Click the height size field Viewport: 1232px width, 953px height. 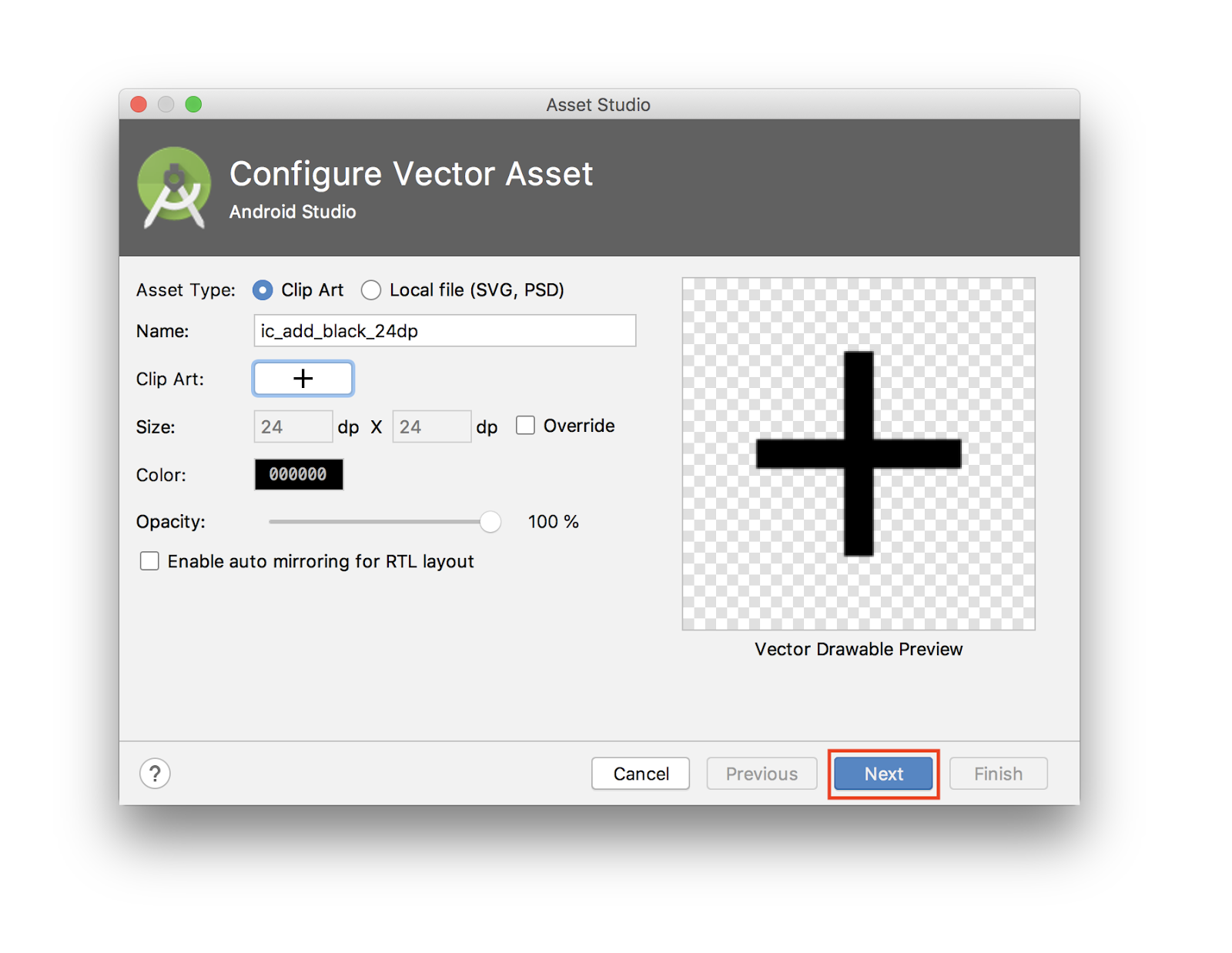coord(431,426)
